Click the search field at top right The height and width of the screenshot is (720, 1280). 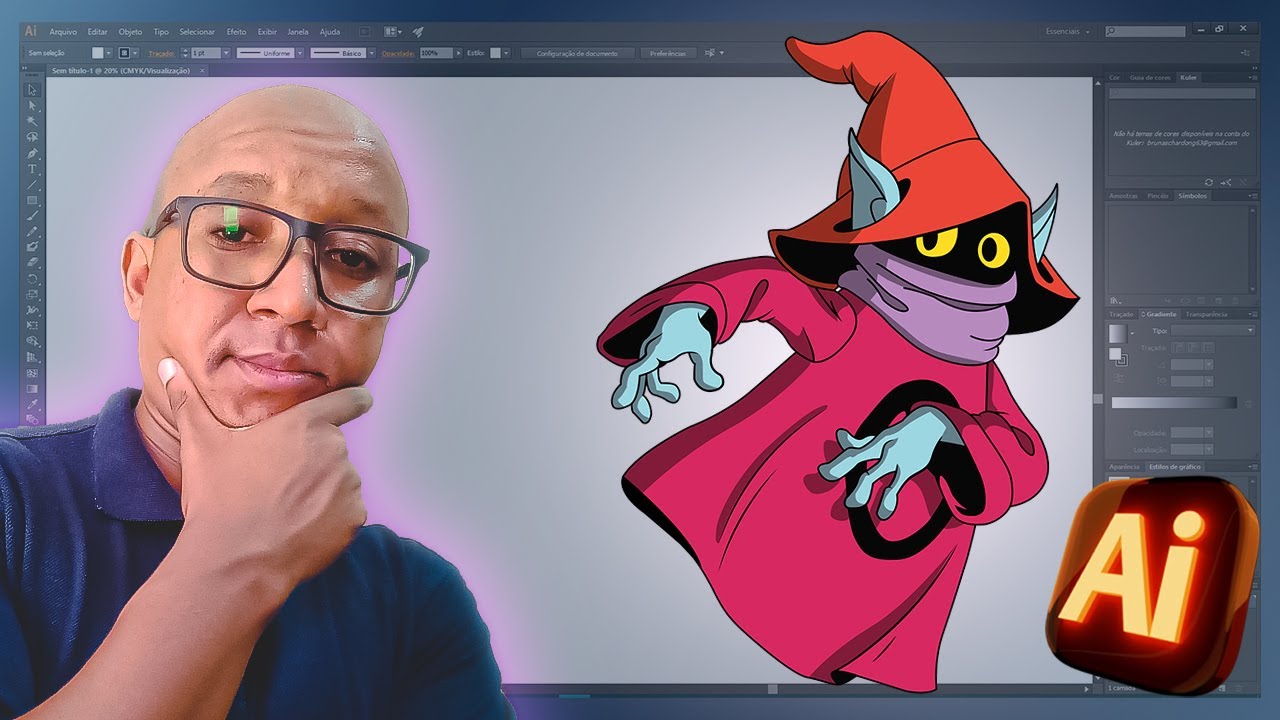(x=1145, y=32)
